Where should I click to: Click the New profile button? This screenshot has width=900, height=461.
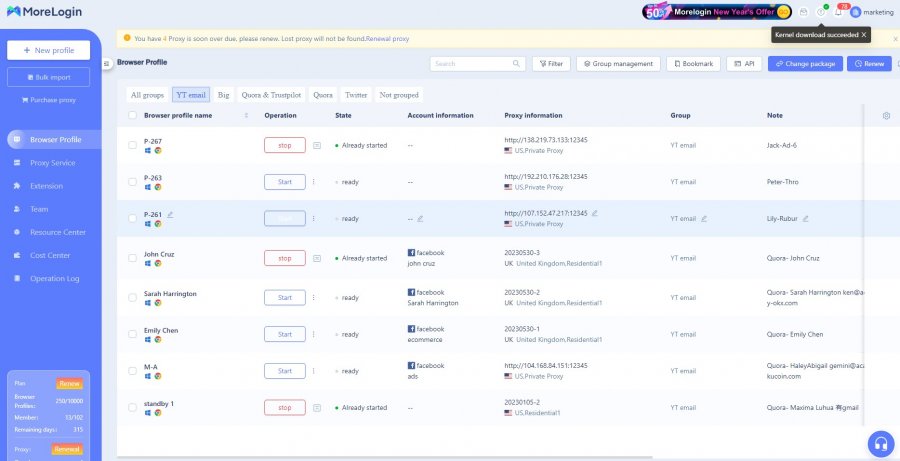pyautogui.click(x=48, y=51)
